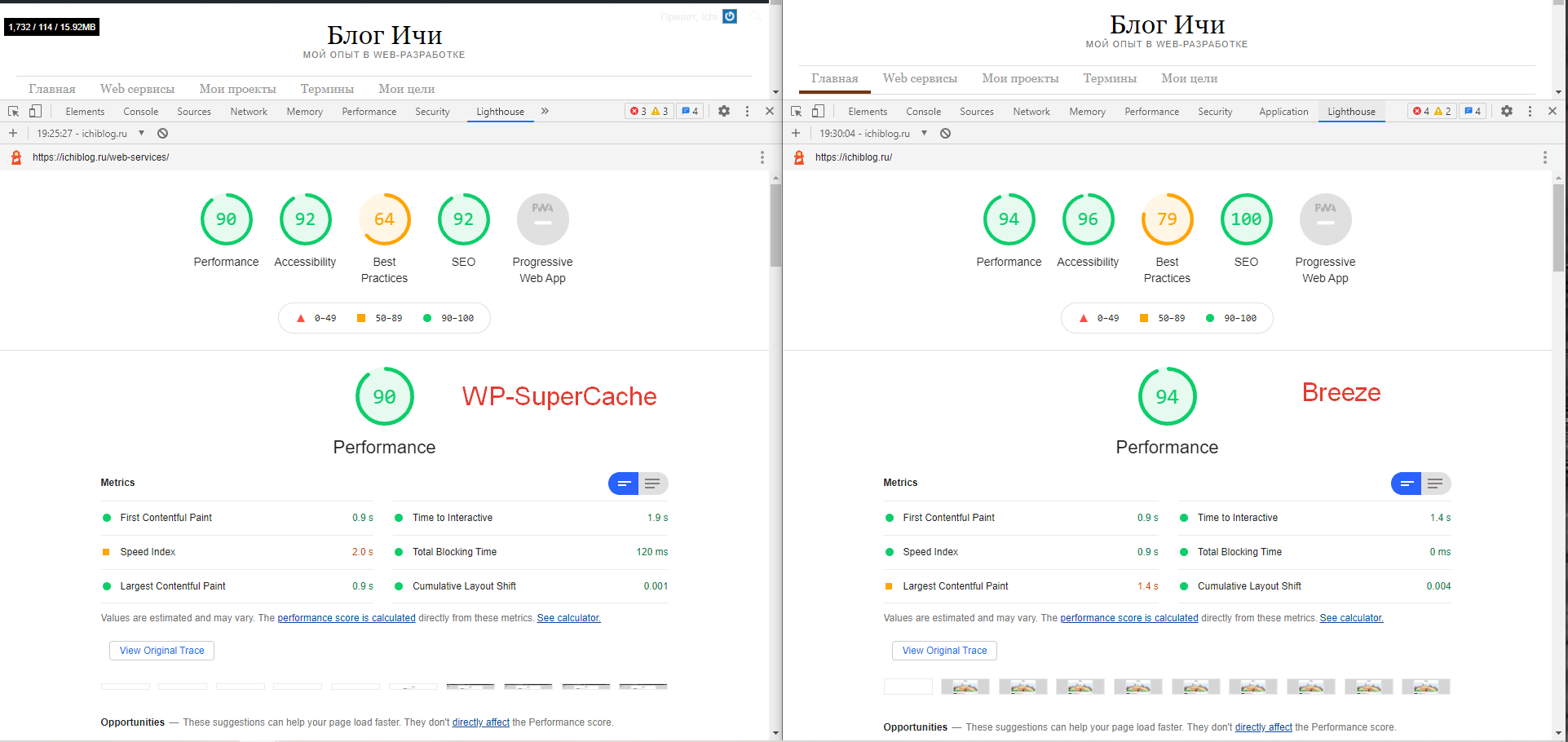The width and height of the screenshot is (1568, 742).
Task: Click last filmstrip thumbnail in right report
Action: coord(1426,687)
